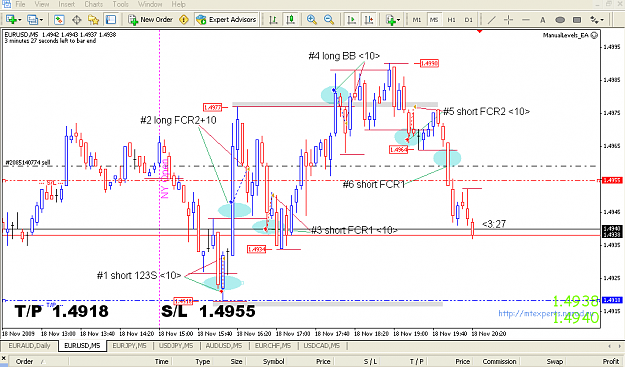Viewport: 625px width, 367px height.
Task: Switch to the USDJPY,M5 chart tab
Action: (x=176, y=345)
